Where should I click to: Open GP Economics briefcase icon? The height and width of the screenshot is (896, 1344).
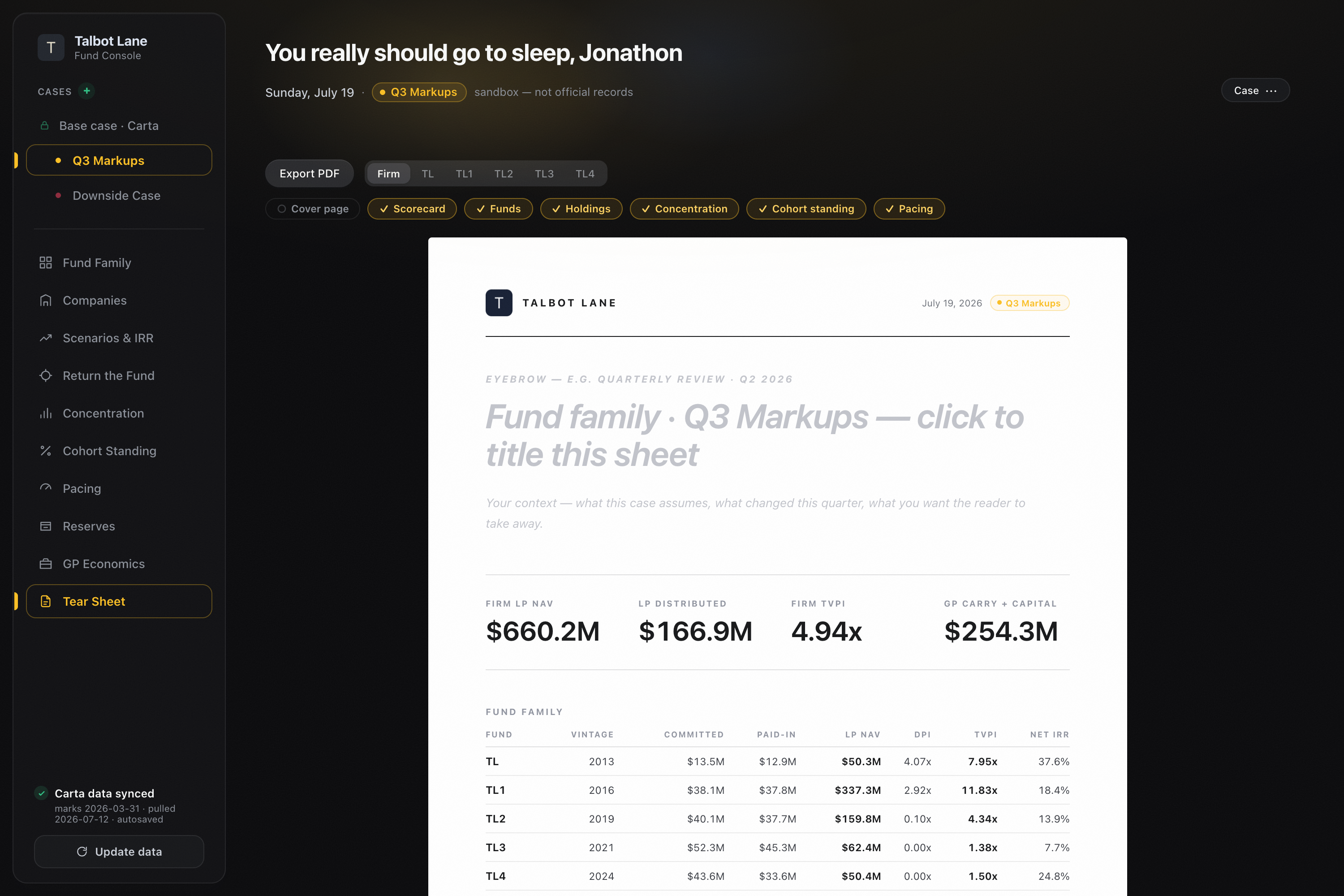[x=46, y=564]
